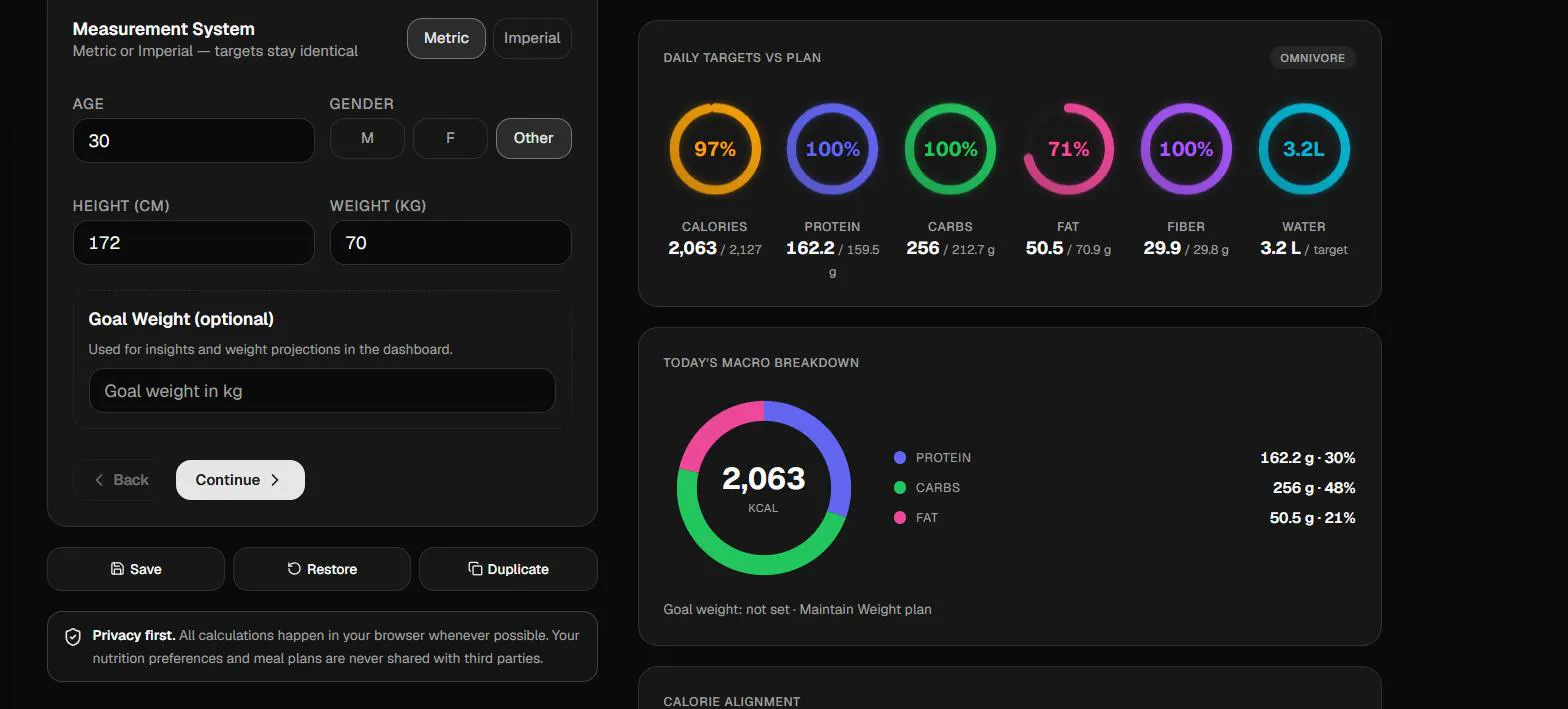Click the Water 3.2L progress ring
The image size is (1568, 709).
point(1304,149)
